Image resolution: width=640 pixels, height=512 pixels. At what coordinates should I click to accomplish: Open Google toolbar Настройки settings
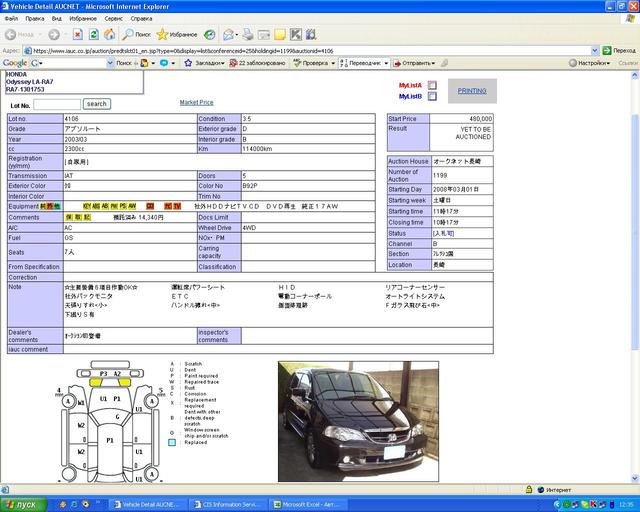(x=589, y=63)
